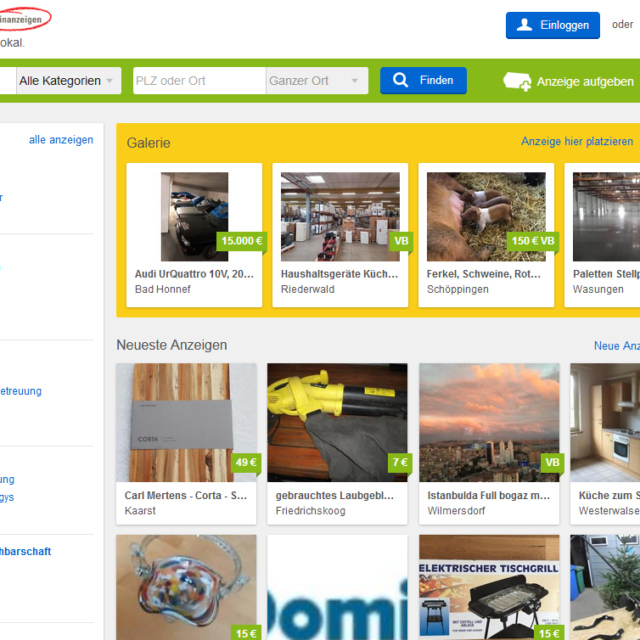The image size is (640, 640).
Task: Click the 'Wasungen' location text
Action: pos(598,289)
